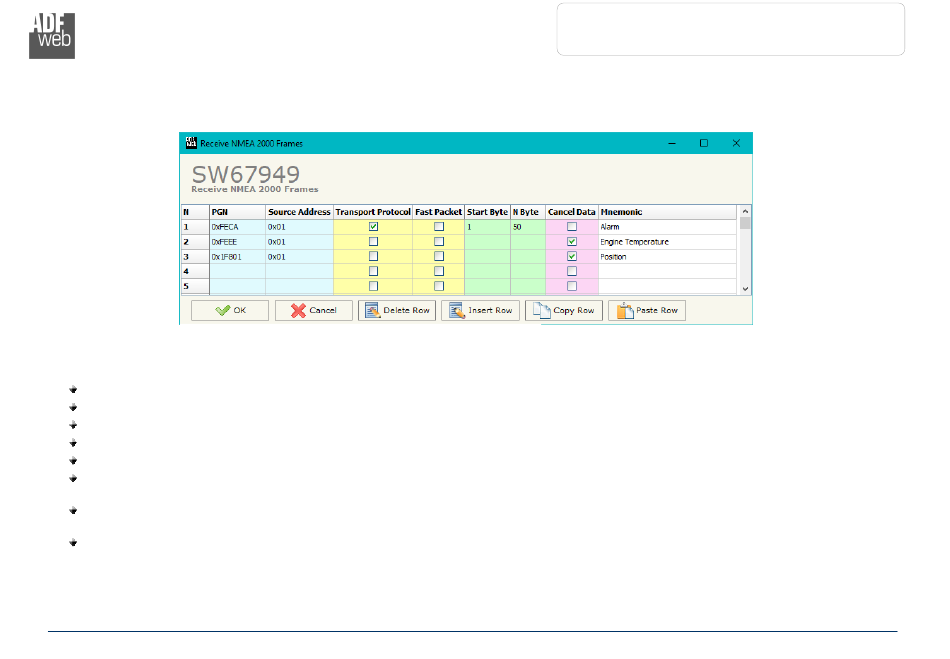This screenshot has width=950, height=659.
Task: Select the Alarm mnemonic cell
Action: tap(666, 227)
